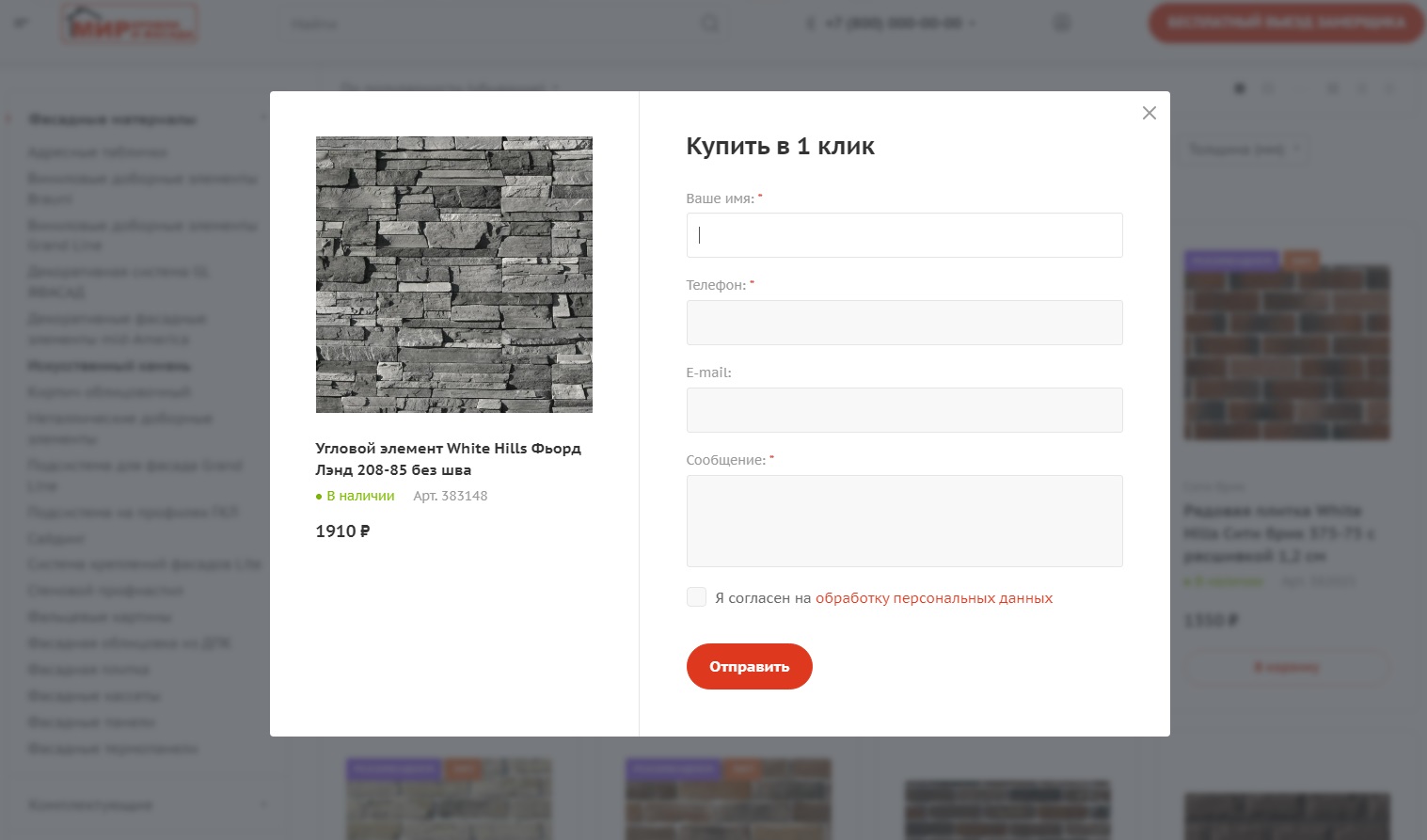Click the grey stone product image
1427x840 pixels.
454,275
